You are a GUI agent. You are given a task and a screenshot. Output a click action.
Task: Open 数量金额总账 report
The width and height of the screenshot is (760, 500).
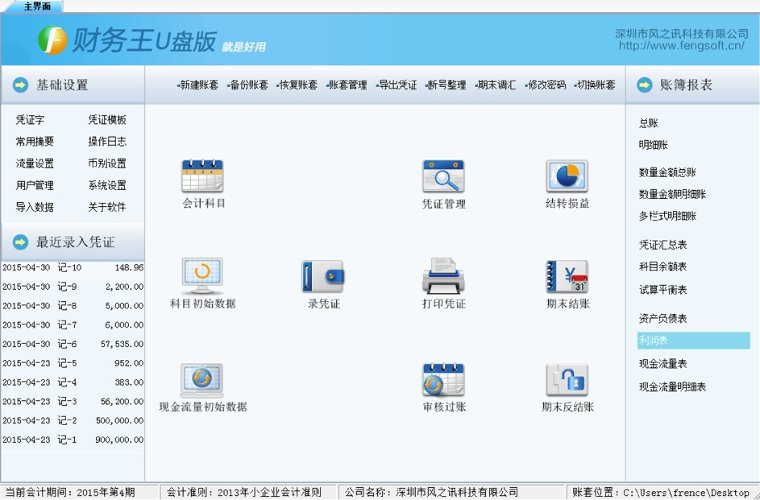point(667,172)
